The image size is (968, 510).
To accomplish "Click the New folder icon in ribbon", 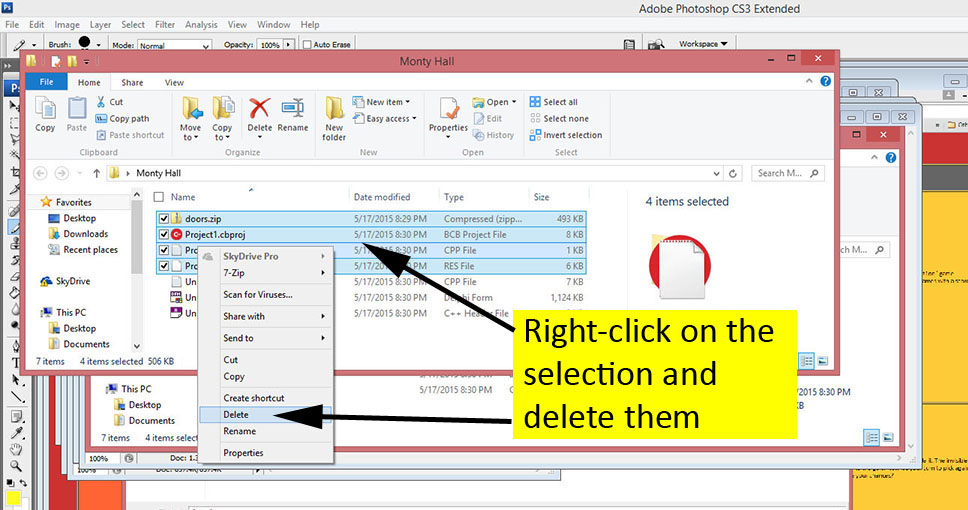I will [334, 118].
